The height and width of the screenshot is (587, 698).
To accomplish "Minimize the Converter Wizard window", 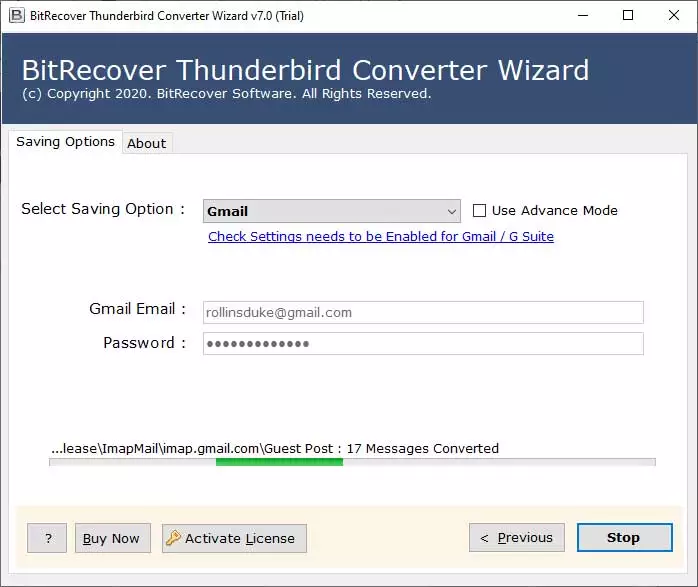I will (583, 16).
